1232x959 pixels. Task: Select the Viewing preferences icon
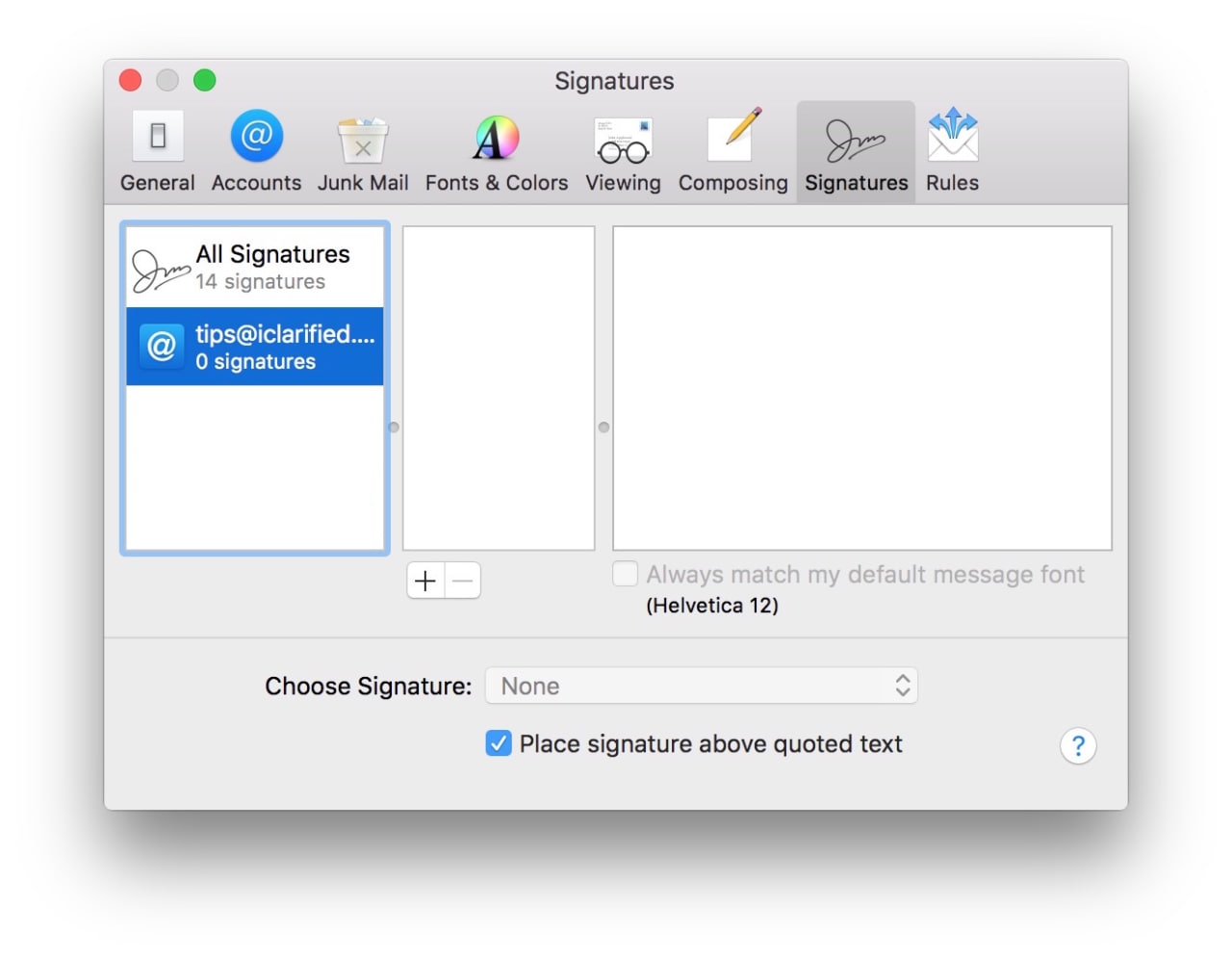tap(623, 151)
